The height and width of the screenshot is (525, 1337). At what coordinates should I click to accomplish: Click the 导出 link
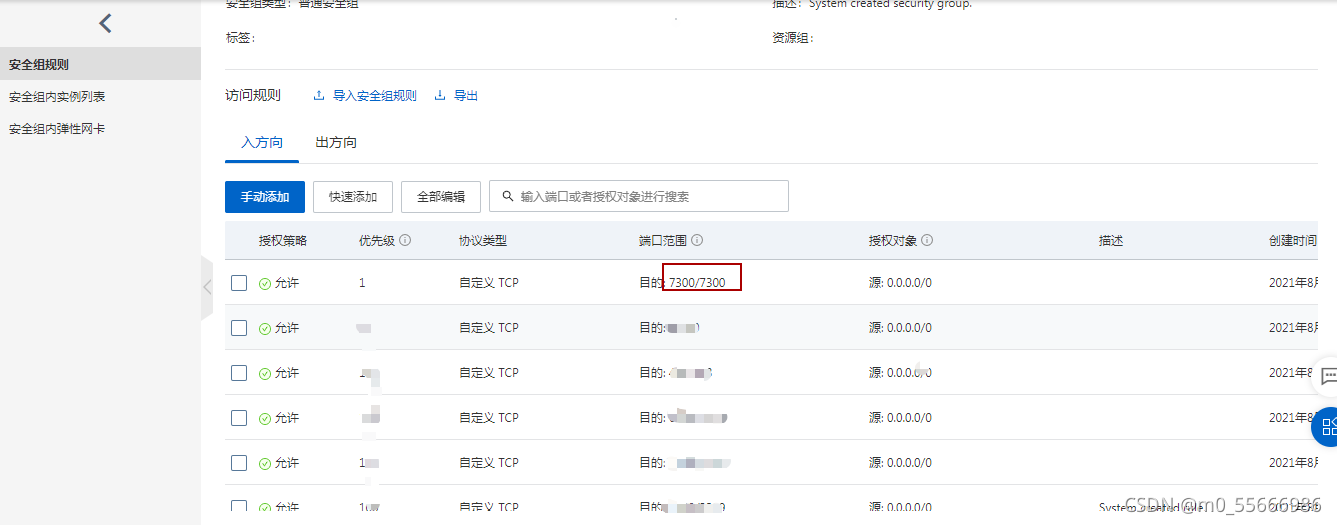point(466,96)
